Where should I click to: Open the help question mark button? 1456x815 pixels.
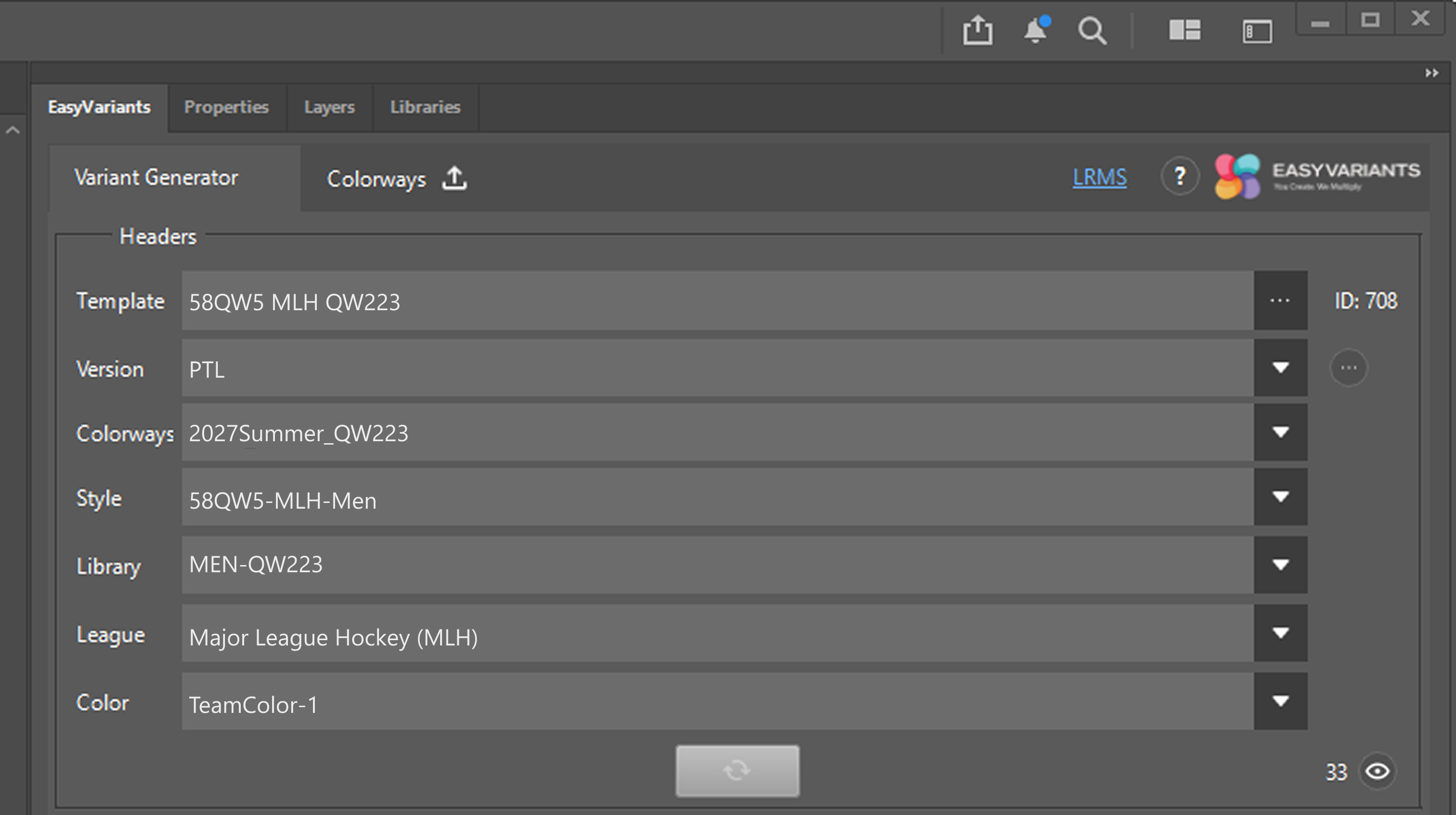click(x=1180, y=176)
